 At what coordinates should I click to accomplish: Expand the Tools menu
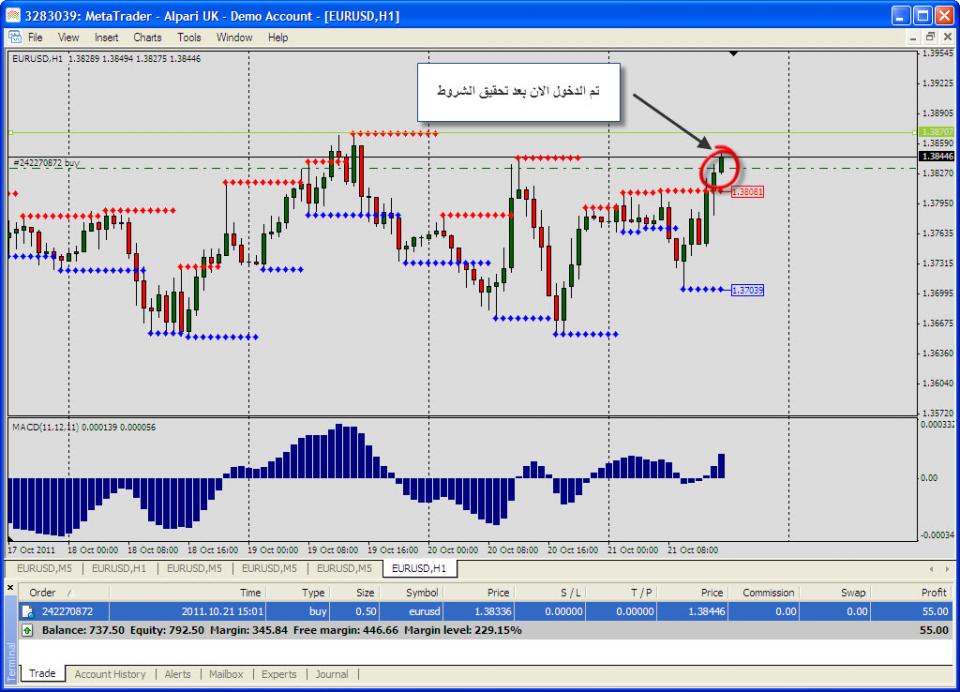tap(189, 37)
